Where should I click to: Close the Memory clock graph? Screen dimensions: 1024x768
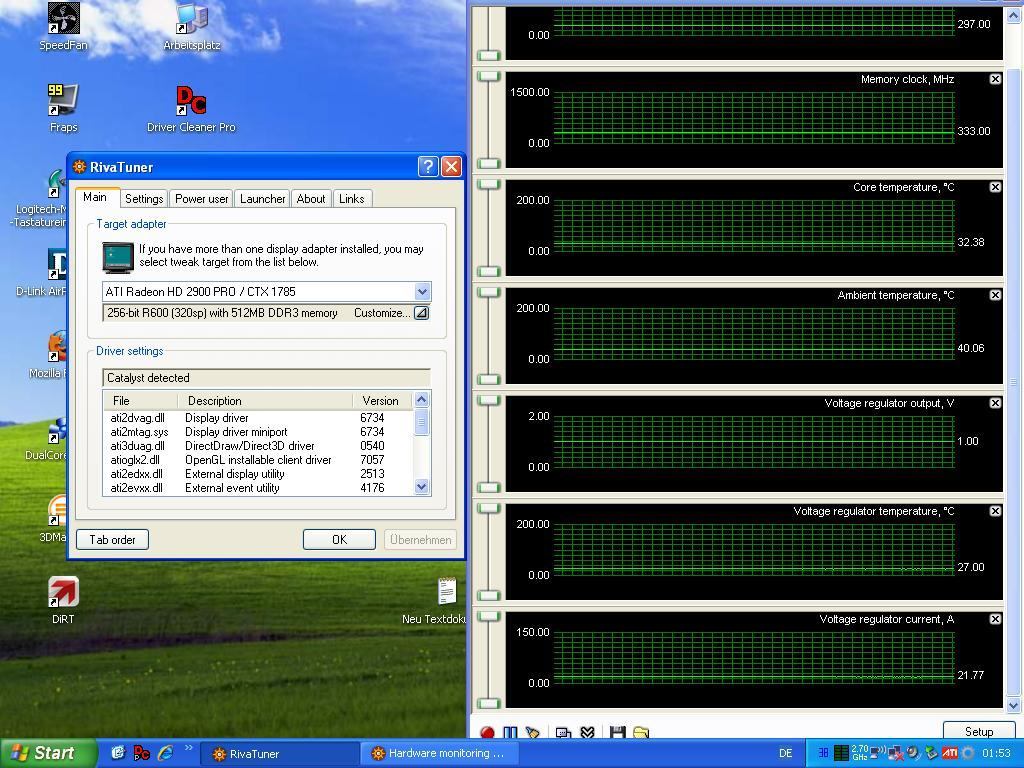pos(995,79)
